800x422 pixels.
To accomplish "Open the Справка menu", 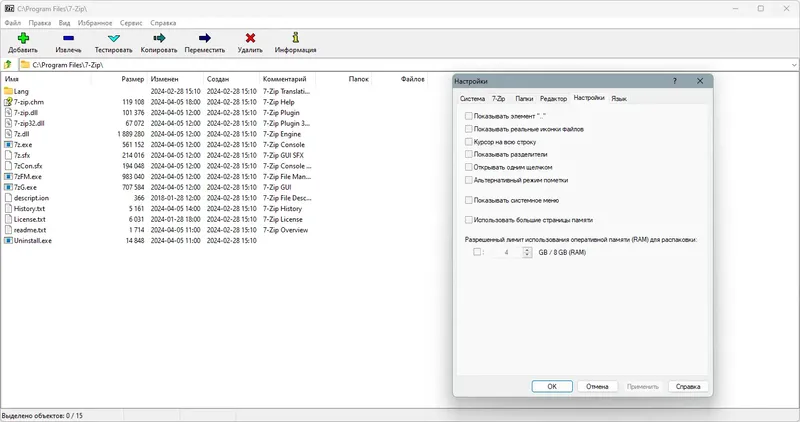I will [x=163, y=23].
